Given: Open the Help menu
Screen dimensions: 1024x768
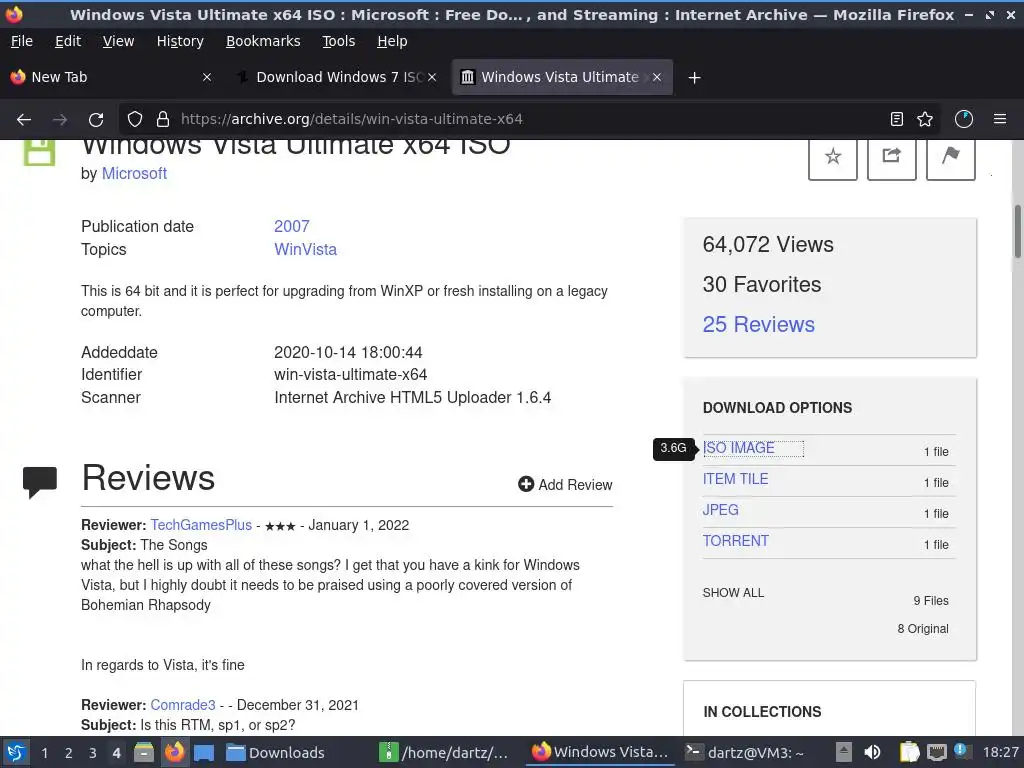Looking at the screenshot, I should [392, 41].
